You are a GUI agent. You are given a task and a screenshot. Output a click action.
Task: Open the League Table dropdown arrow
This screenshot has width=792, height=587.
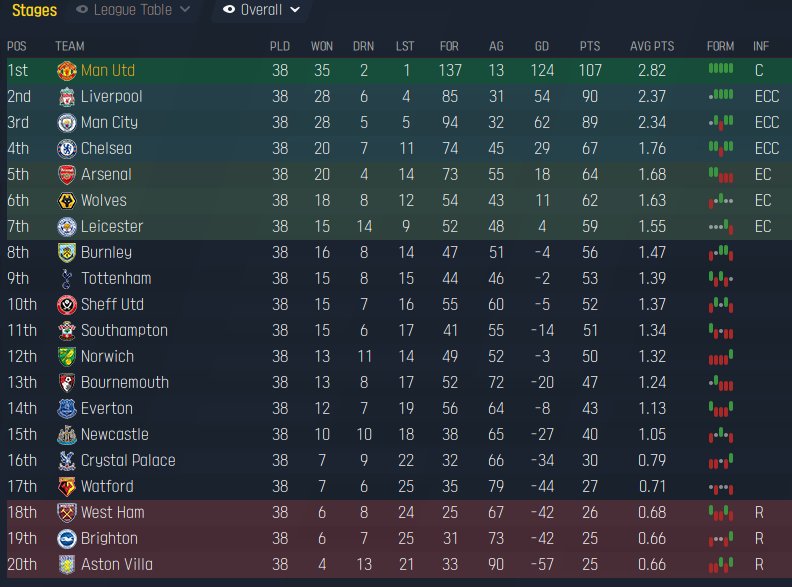(185, 10)
